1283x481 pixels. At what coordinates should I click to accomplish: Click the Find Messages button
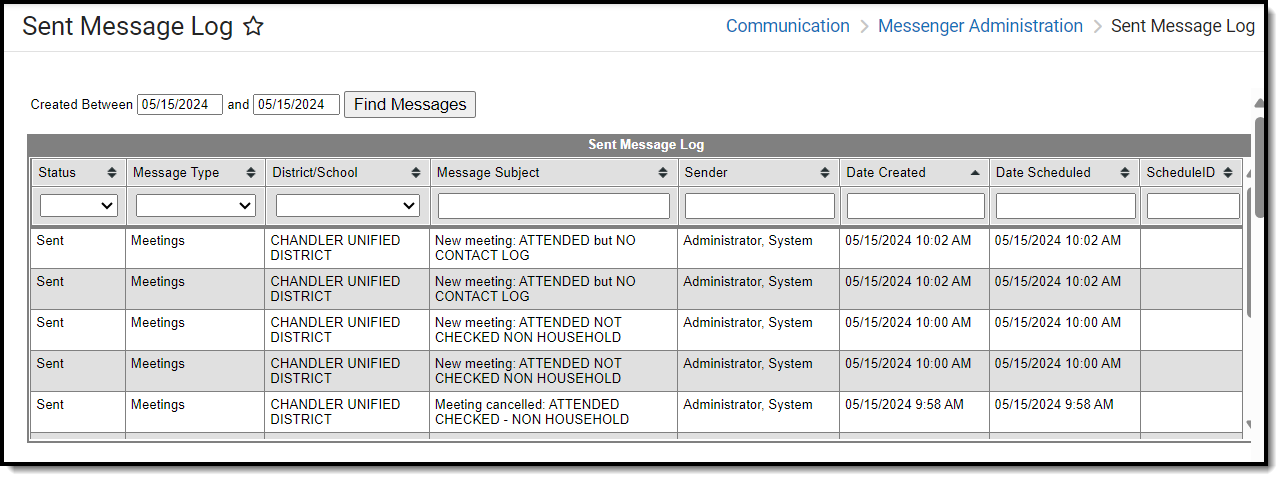tap(410, 104)
